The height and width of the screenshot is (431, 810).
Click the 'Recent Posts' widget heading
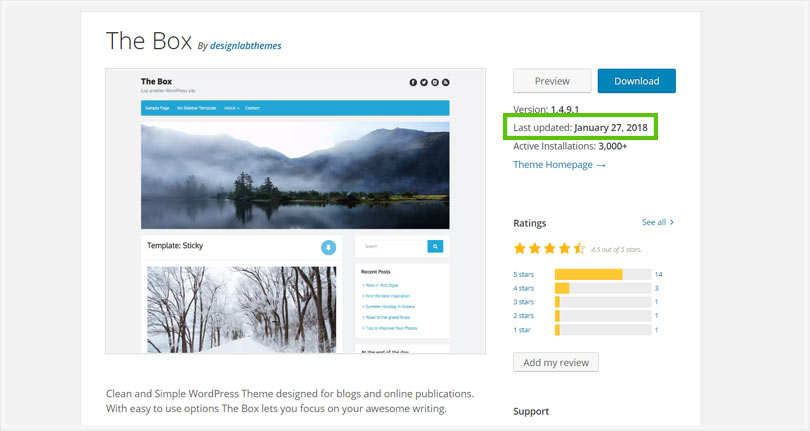[x=376, y=272]
